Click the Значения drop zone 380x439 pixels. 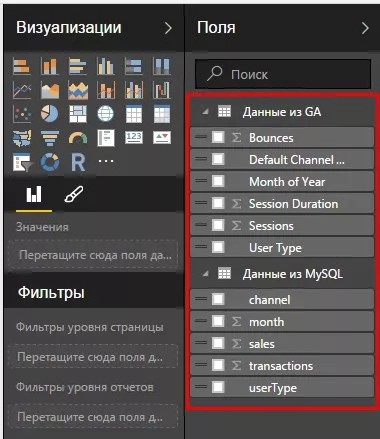coord(93,255)
